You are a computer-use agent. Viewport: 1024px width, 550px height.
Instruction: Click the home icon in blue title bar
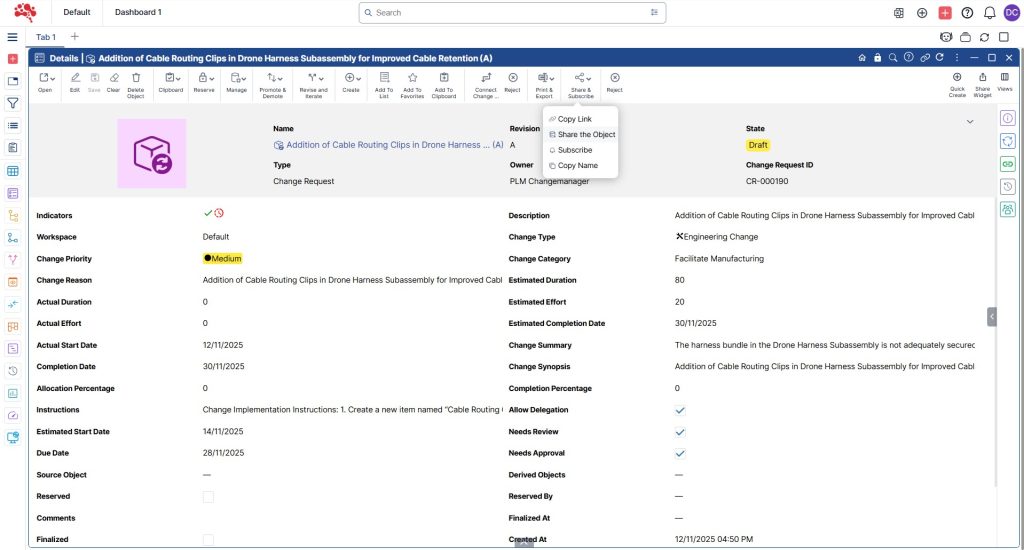[862, 57]
